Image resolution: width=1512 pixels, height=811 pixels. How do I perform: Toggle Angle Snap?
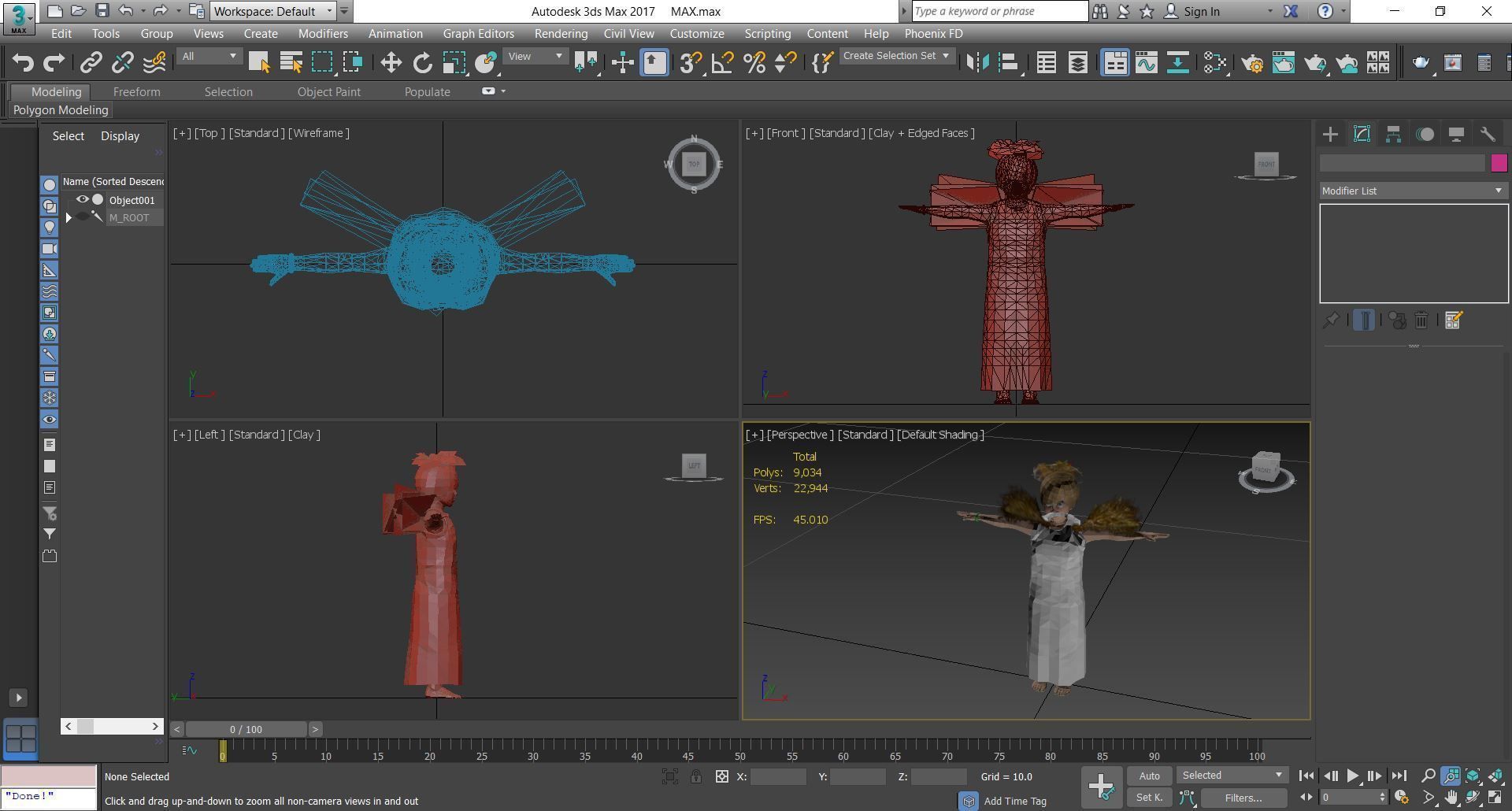point(722,63)
